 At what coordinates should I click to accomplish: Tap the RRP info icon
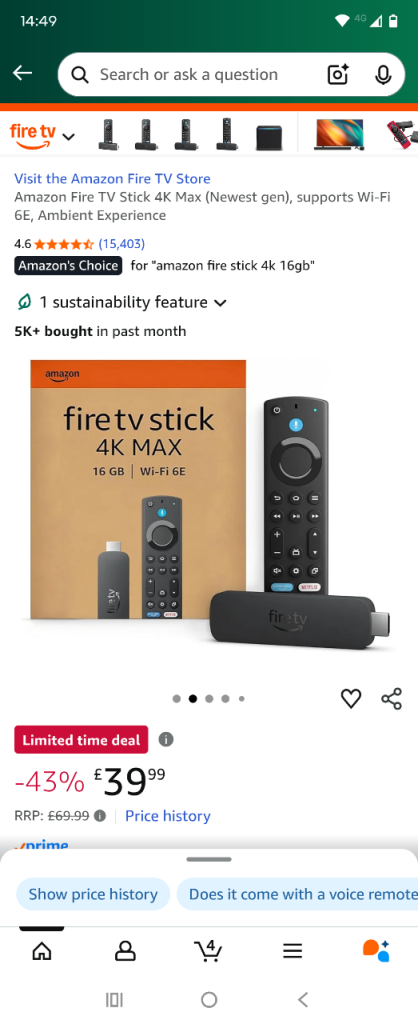click(99, 816)
